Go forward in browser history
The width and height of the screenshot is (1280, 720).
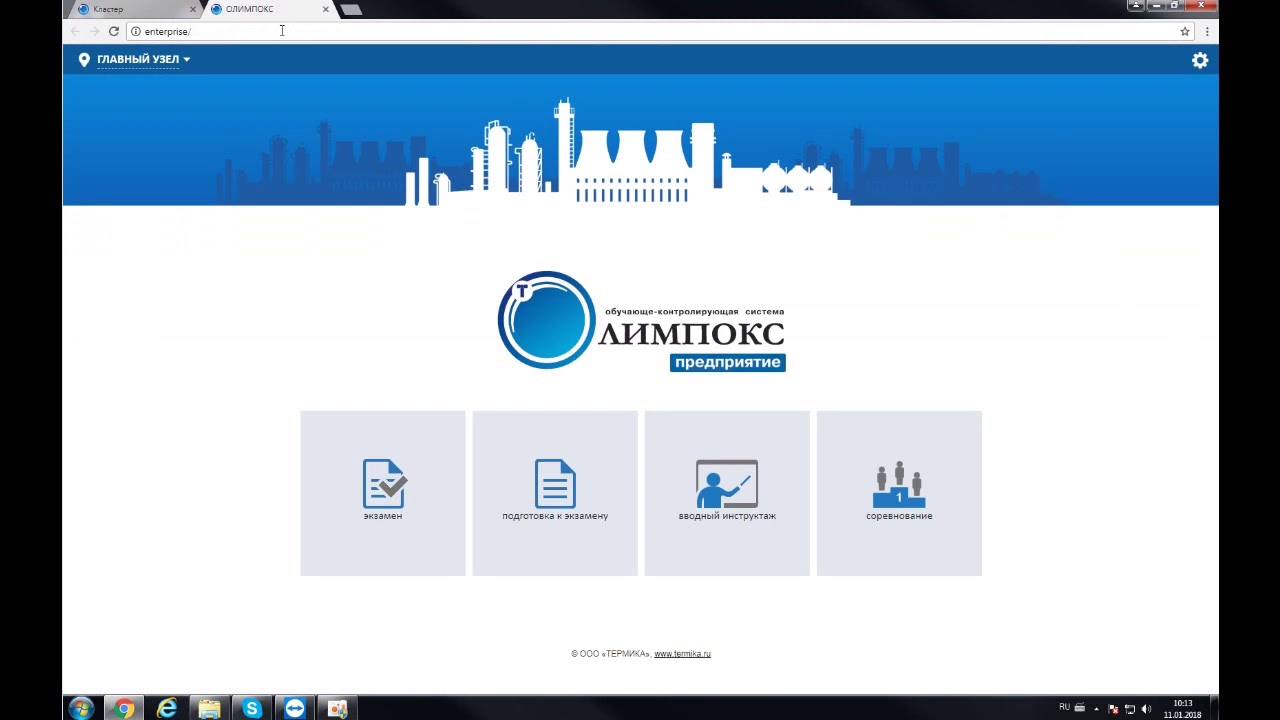[x=94, y=31]
